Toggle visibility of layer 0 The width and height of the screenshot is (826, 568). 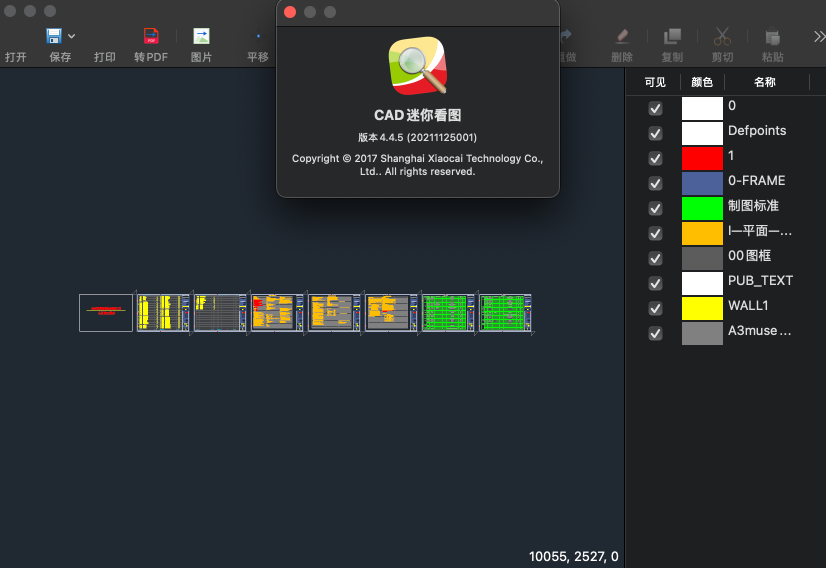coord(655,109)
